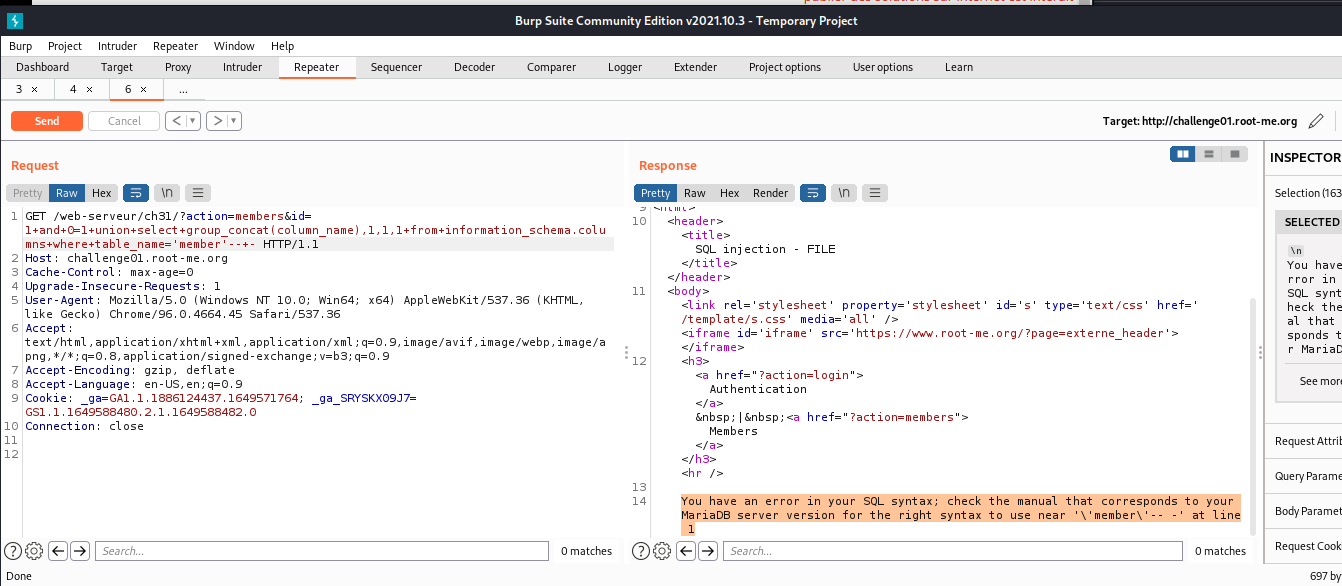Go back to previous request in history

[x=175, y=121]
